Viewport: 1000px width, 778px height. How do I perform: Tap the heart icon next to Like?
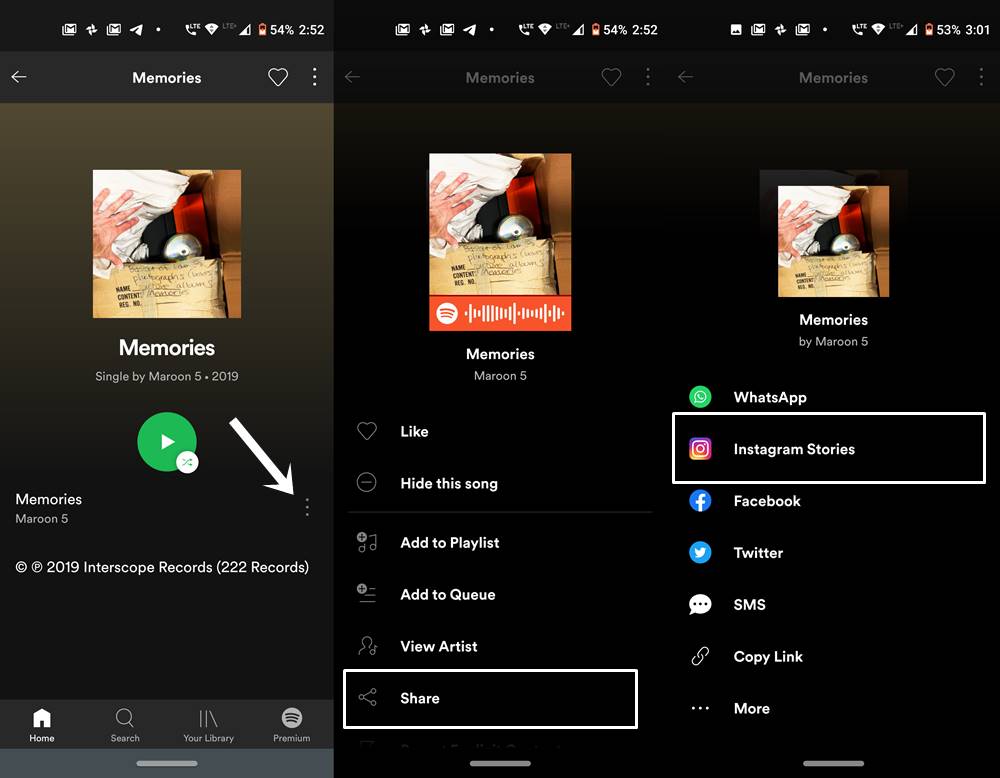367,431
